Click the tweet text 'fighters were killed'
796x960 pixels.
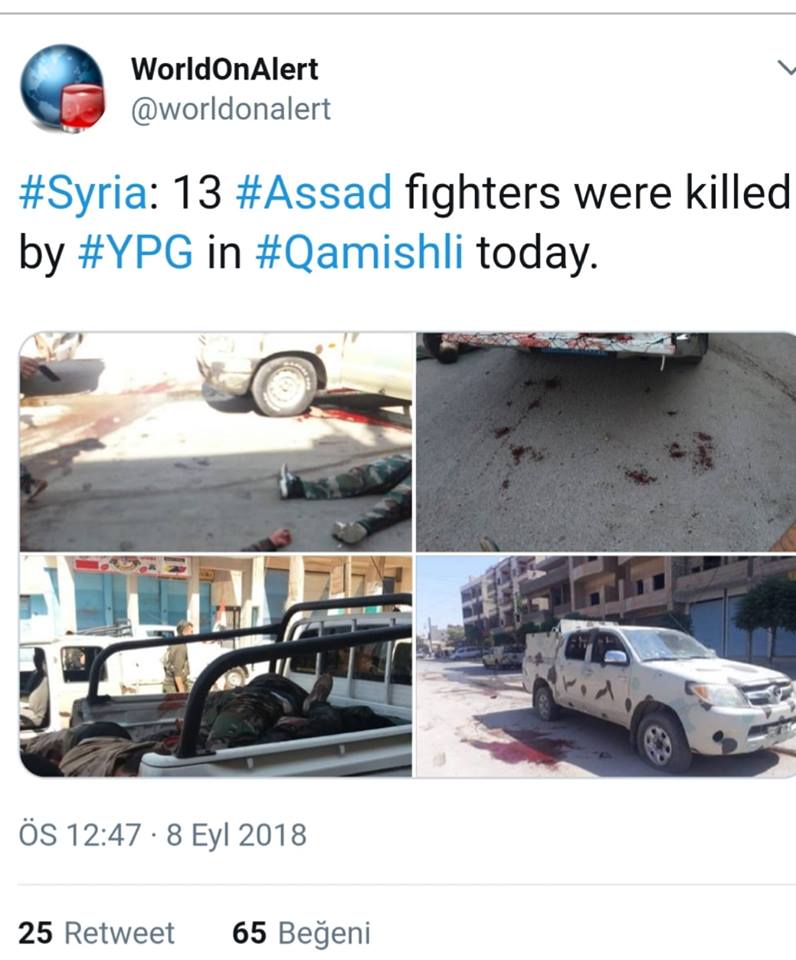tap(598, 192)
